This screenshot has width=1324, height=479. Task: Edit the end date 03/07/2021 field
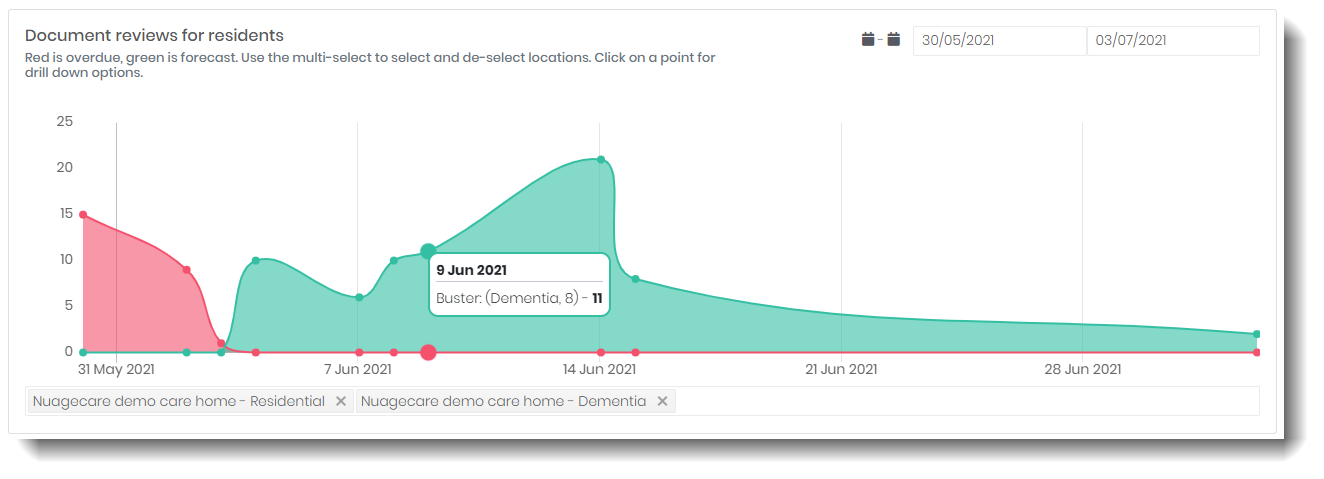click(x=1173, y=41)
